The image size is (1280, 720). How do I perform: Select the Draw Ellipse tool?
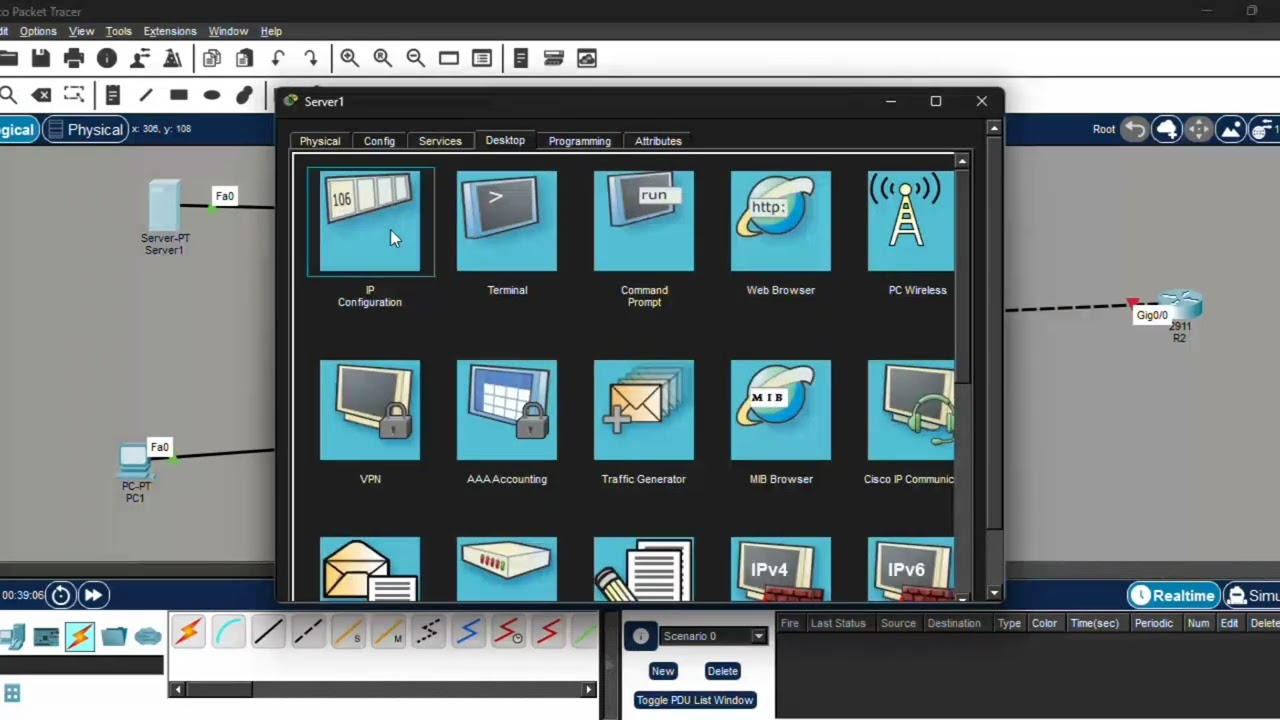212,95
